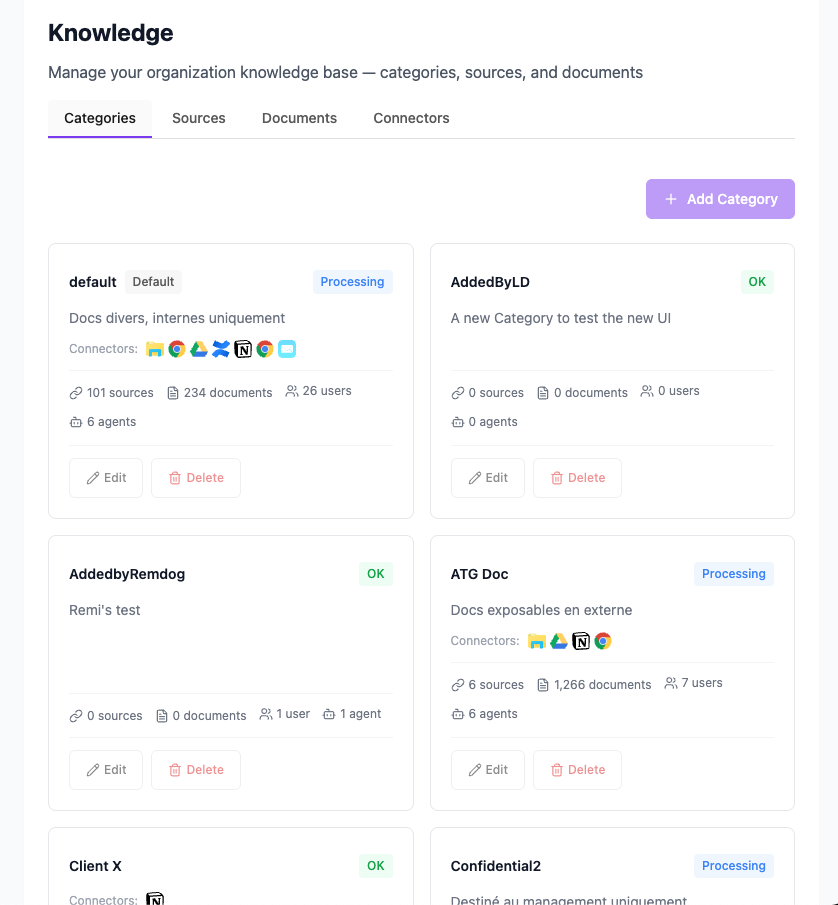
Task: Select the Categories tab
Action: 99,117
